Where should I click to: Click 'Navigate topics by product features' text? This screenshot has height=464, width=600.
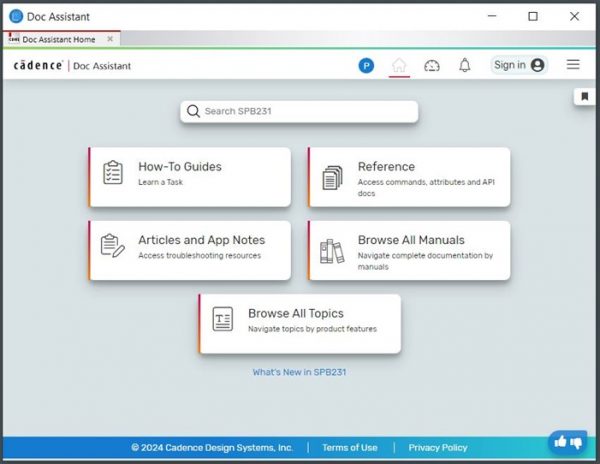tap(312, 329)
